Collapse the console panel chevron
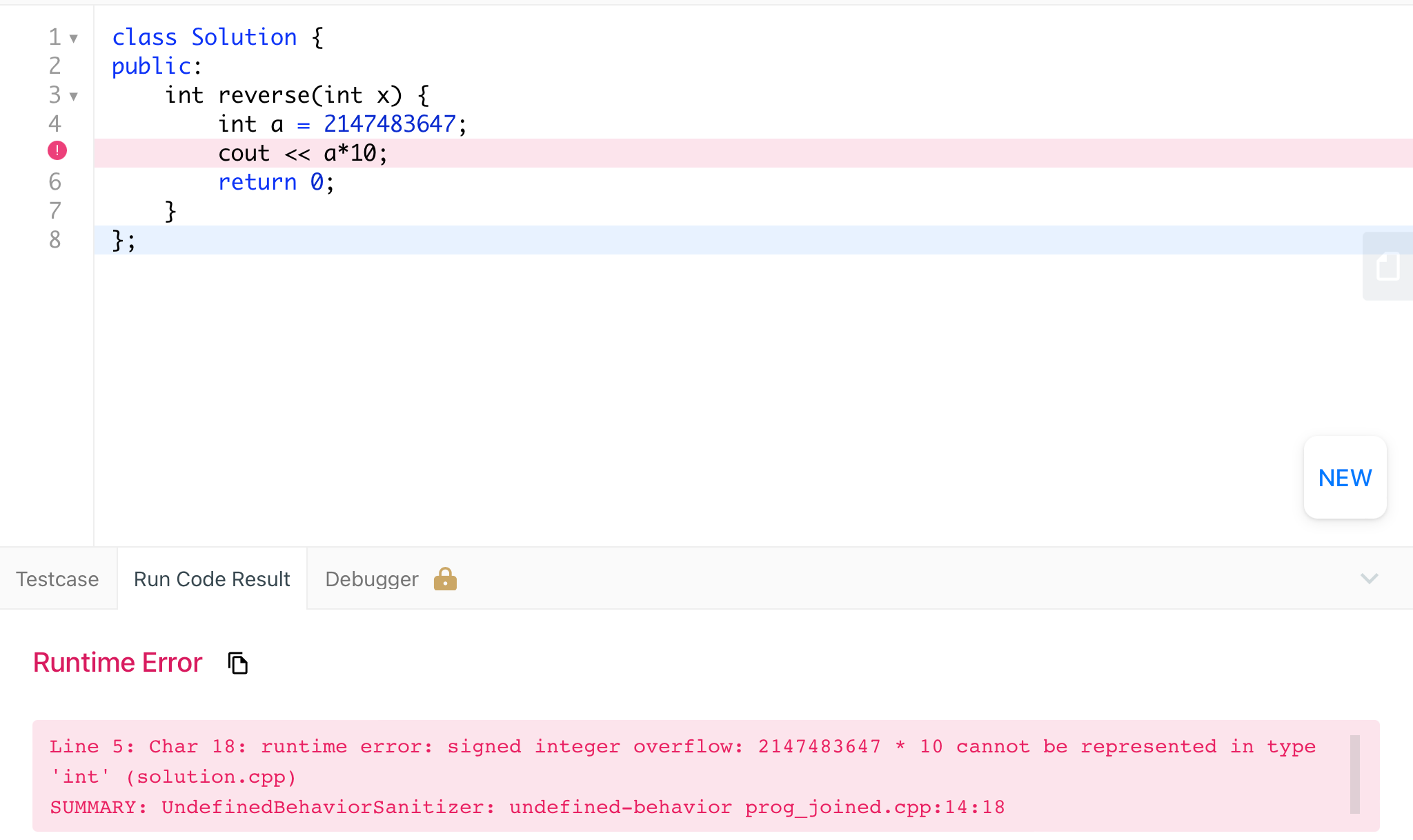Screen dimensions: 1413x840 pos(1369,579)
